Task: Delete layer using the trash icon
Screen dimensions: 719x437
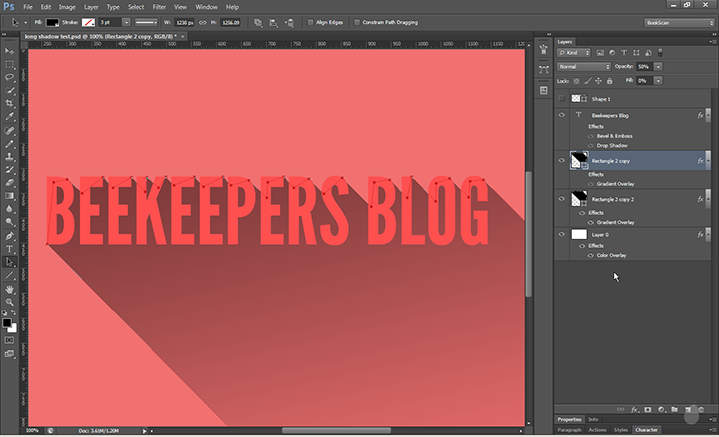Action: [x=701, y=409]
